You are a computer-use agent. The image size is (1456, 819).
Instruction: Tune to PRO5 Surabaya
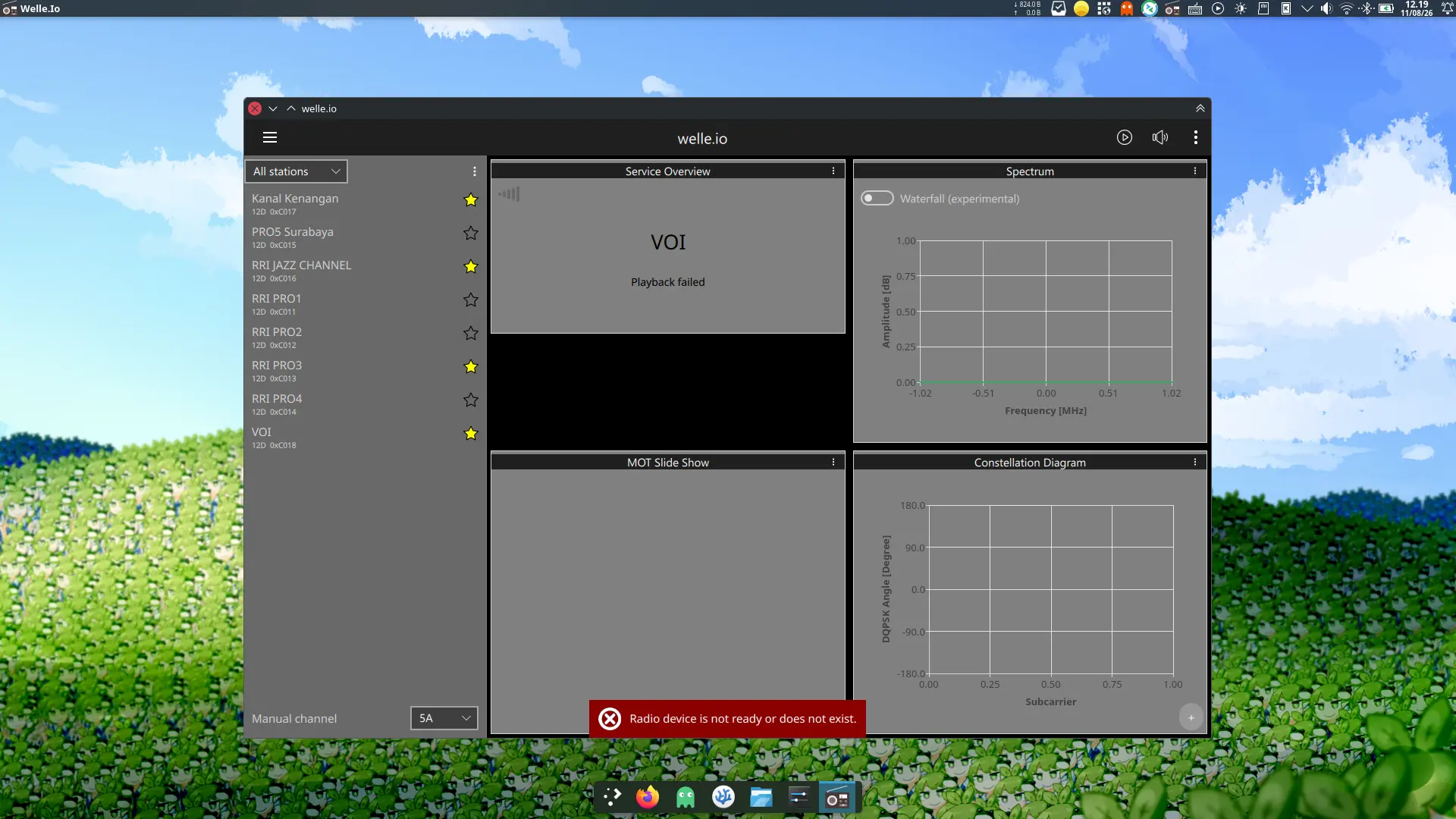coord(365,237)
